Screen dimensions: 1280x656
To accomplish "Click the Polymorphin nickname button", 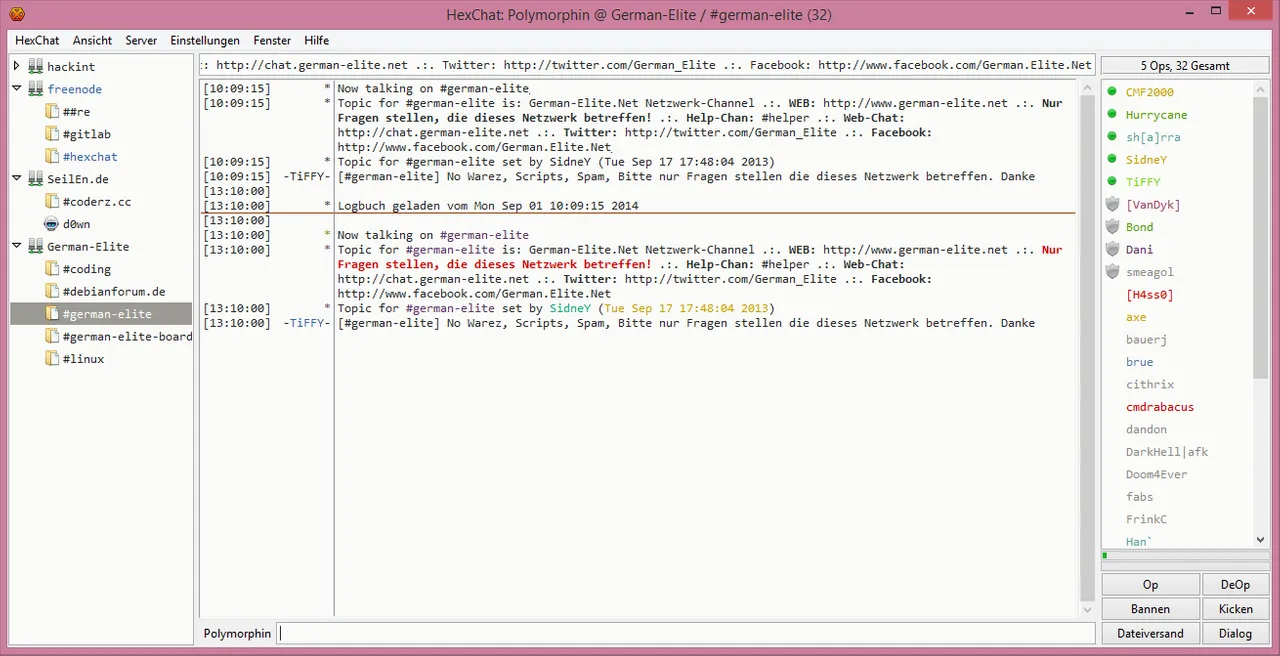I will tap(237, 633).
